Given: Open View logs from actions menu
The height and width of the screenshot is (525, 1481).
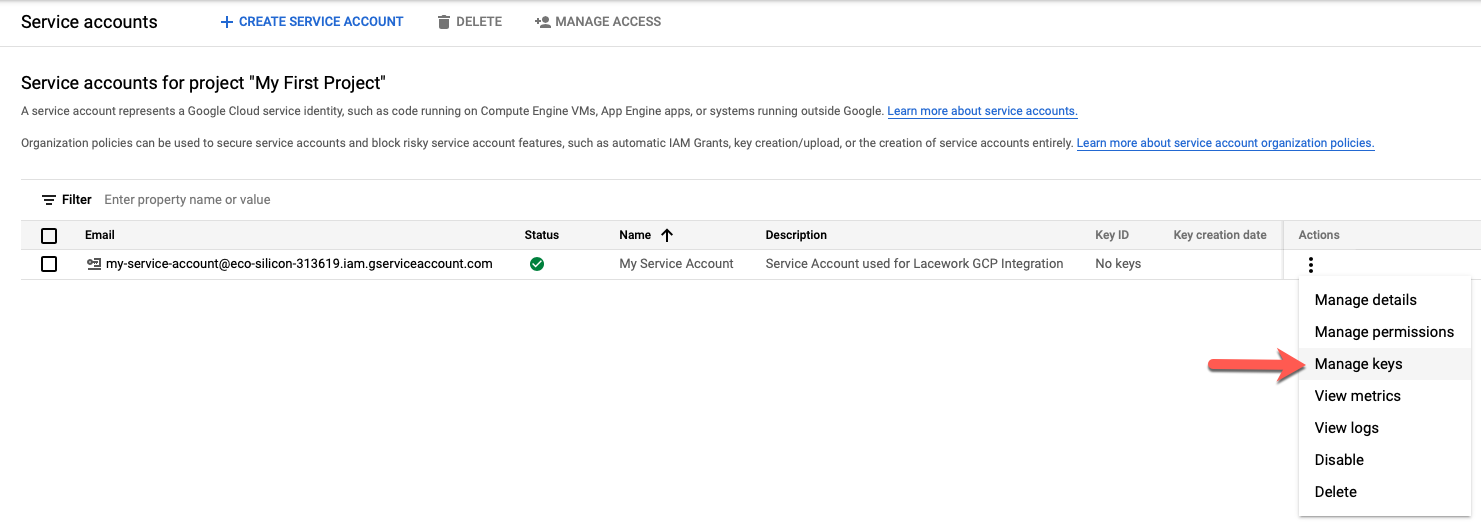Looking at the screenshot, I should (x=1384, y=428).
